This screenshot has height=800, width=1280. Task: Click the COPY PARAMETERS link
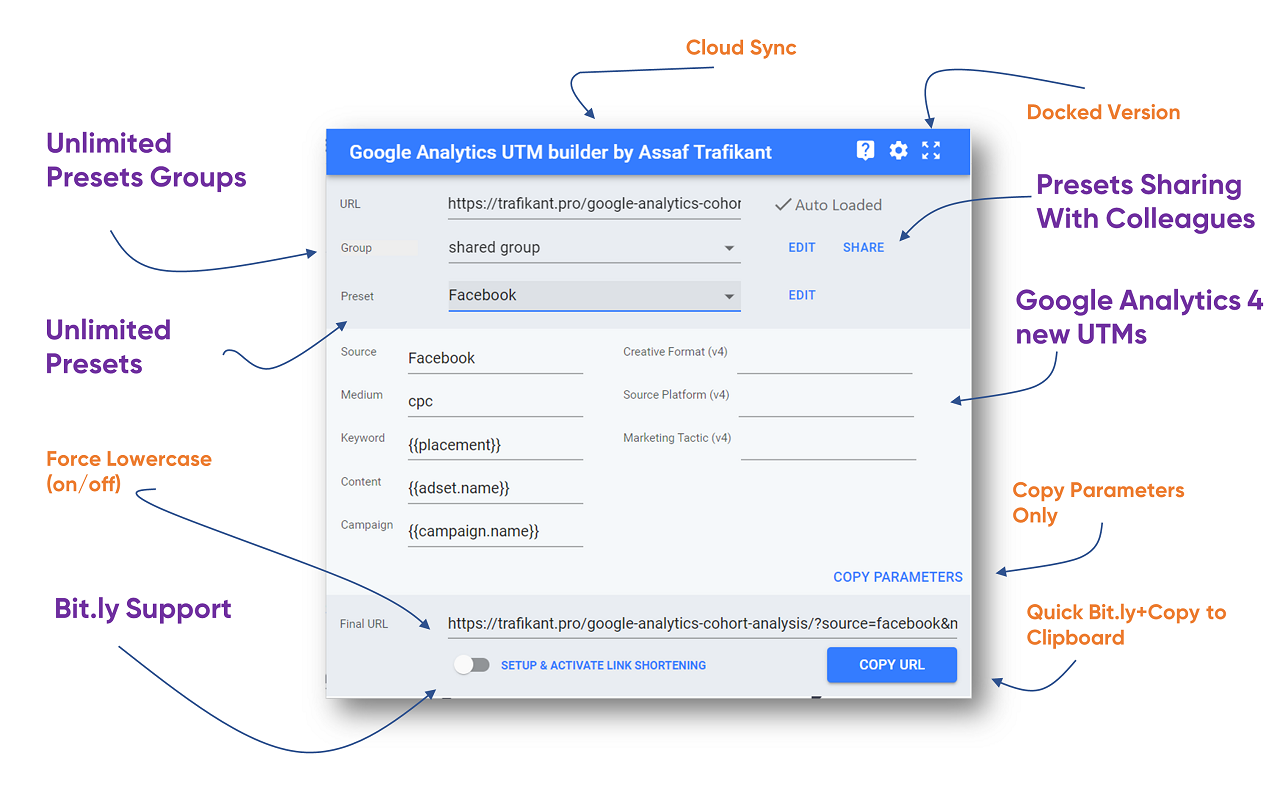coord(897,577)
